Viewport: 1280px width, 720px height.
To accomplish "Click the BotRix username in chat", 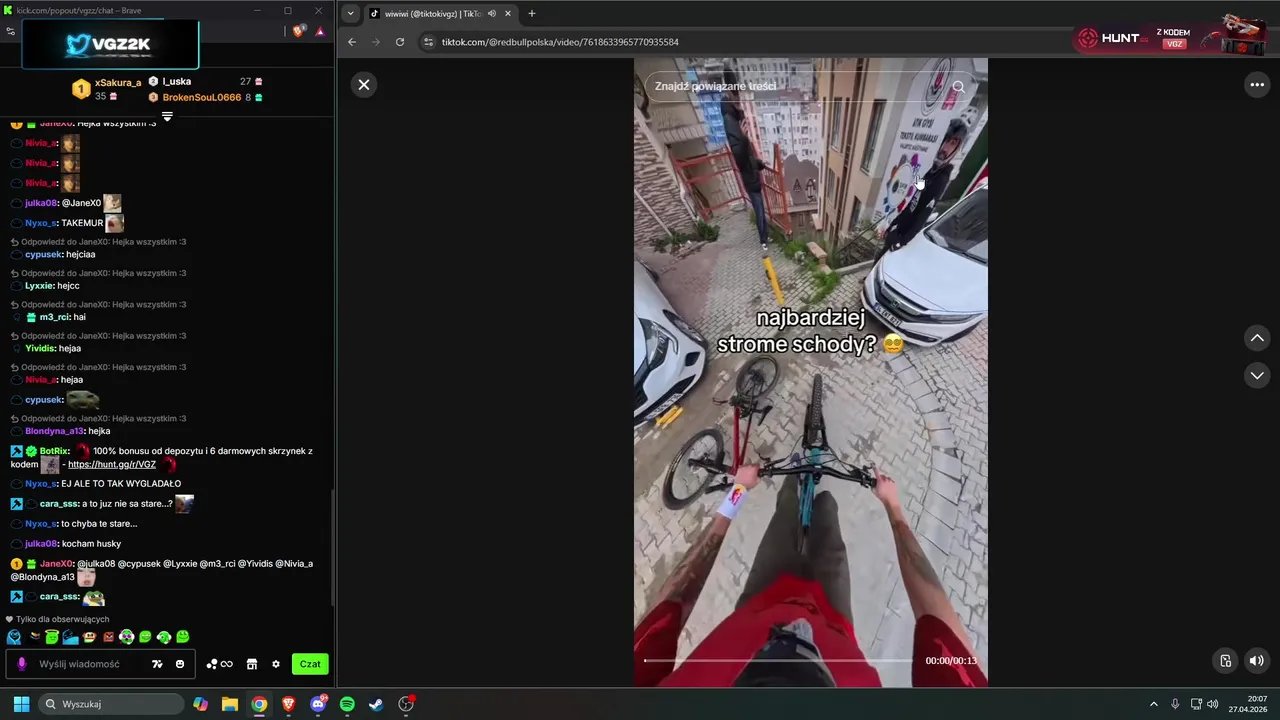I will (55, 451).
